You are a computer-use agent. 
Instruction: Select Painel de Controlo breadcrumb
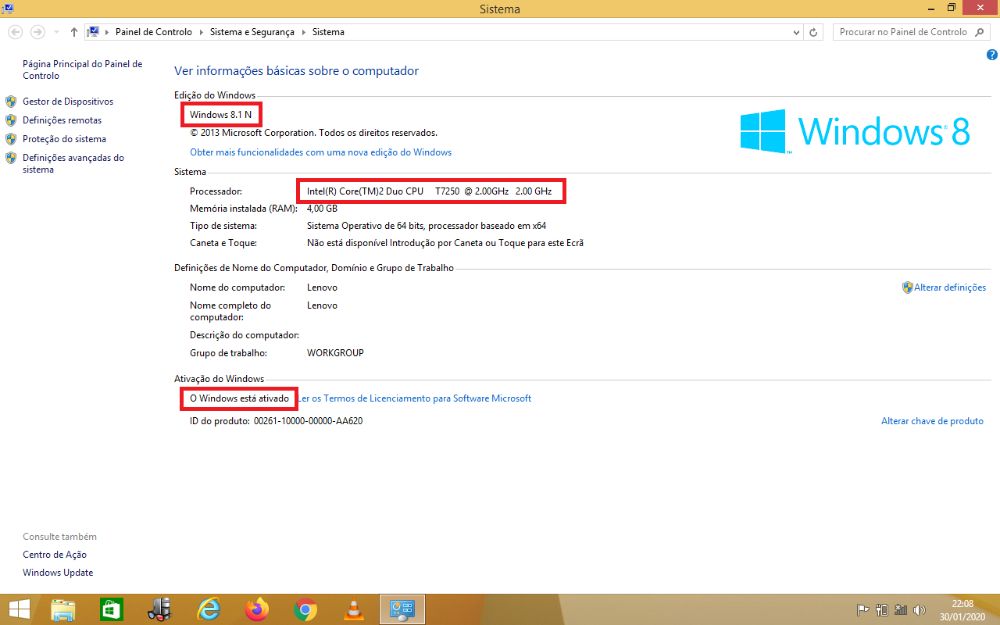pos(153,32)
